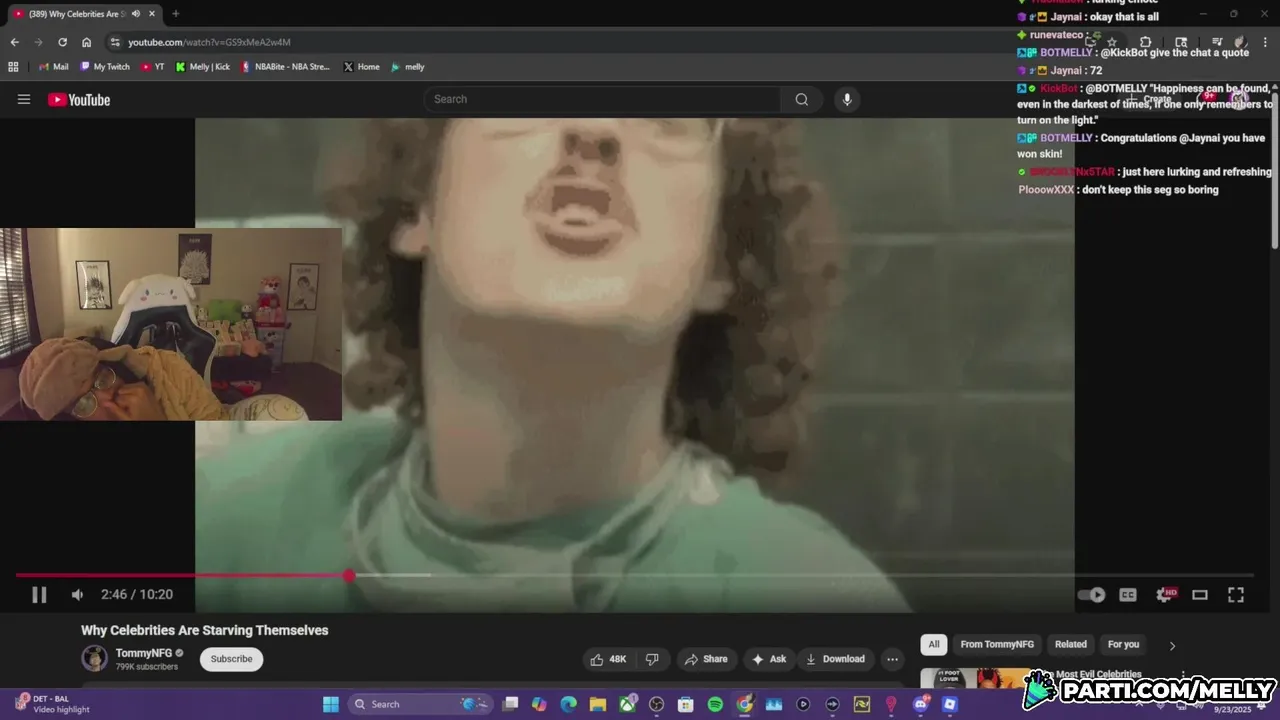Open the X Home bookmark
The height and width of the screenshot is (720, 1280).
tap(361, 67)
